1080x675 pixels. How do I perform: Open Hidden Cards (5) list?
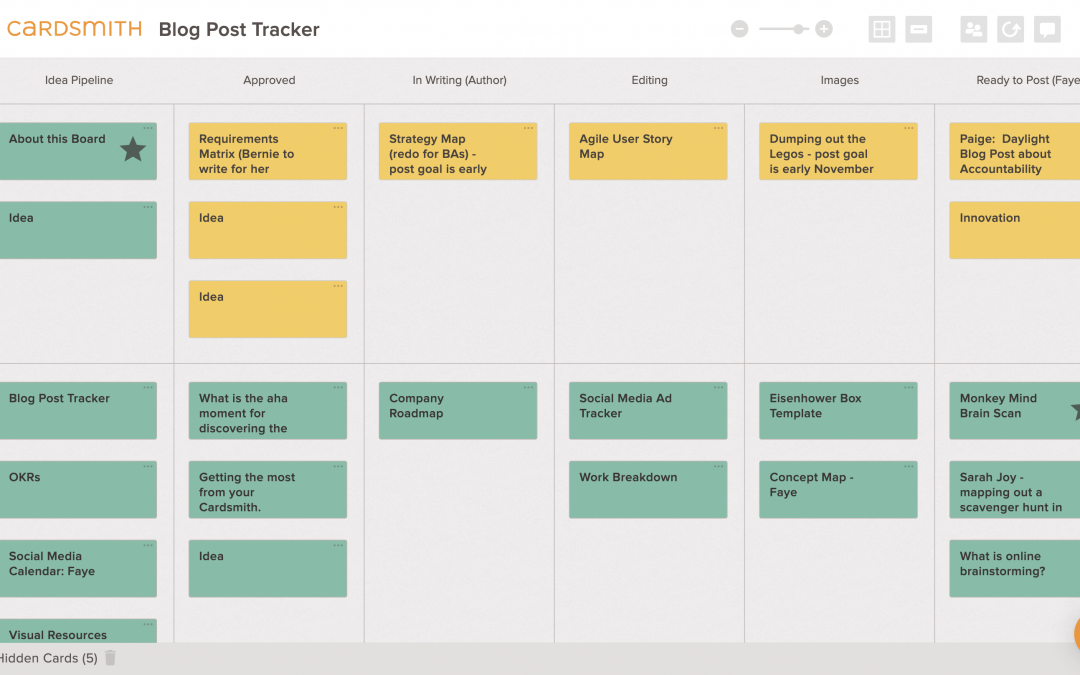coord(48,658)
